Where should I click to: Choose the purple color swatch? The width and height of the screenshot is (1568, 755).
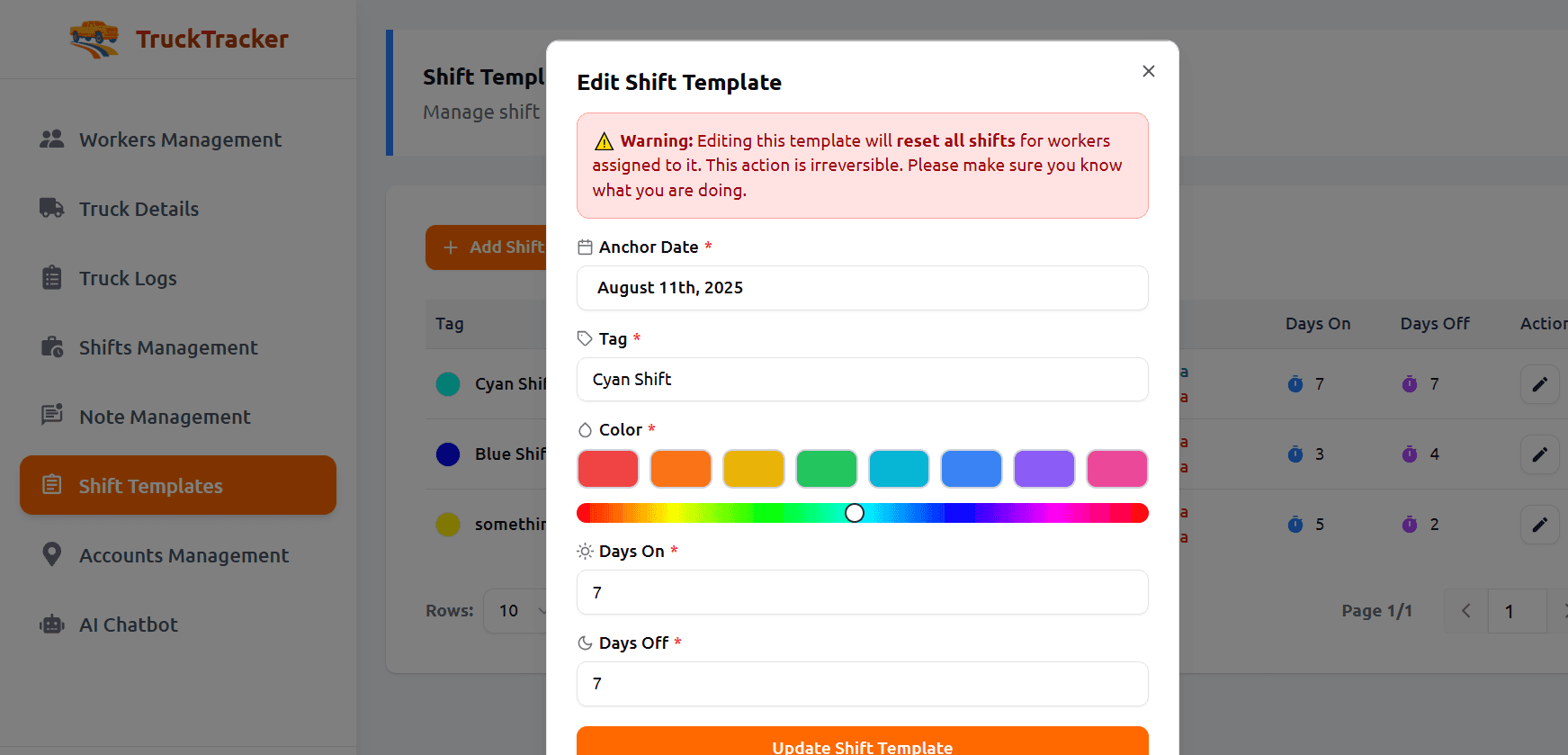point(1044,469)
